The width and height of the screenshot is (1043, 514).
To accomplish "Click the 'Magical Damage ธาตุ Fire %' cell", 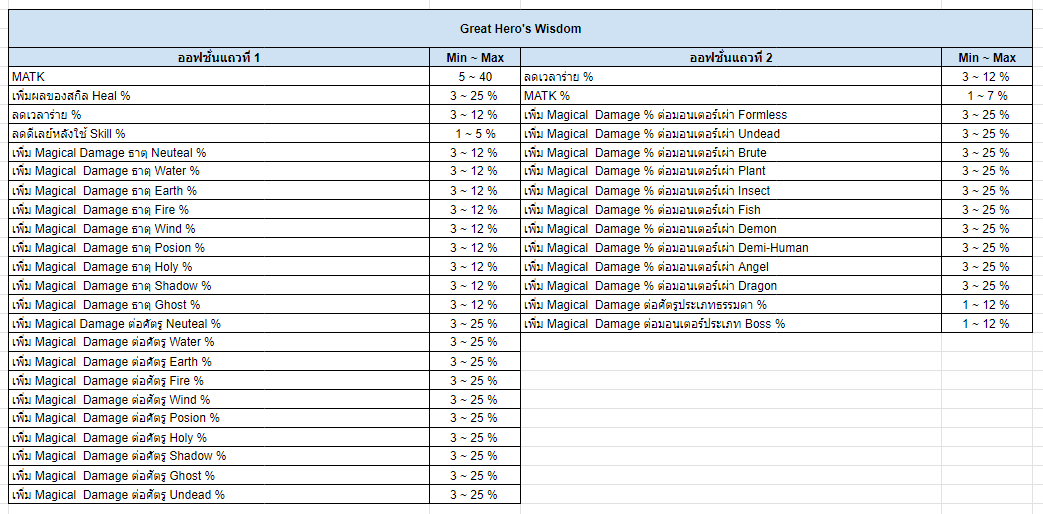I will [x=219, y=209].
